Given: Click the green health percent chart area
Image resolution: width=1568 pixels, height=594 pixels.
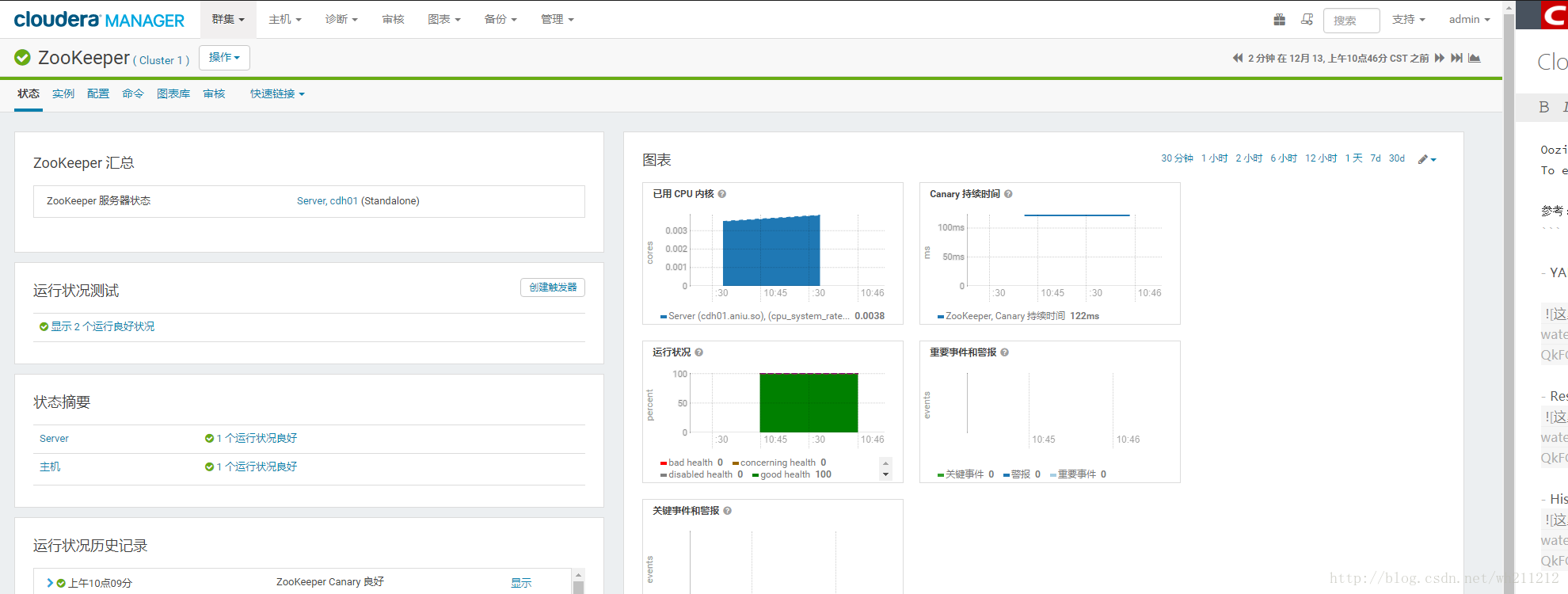Looking at the screenshot, I should pos(809,402).
